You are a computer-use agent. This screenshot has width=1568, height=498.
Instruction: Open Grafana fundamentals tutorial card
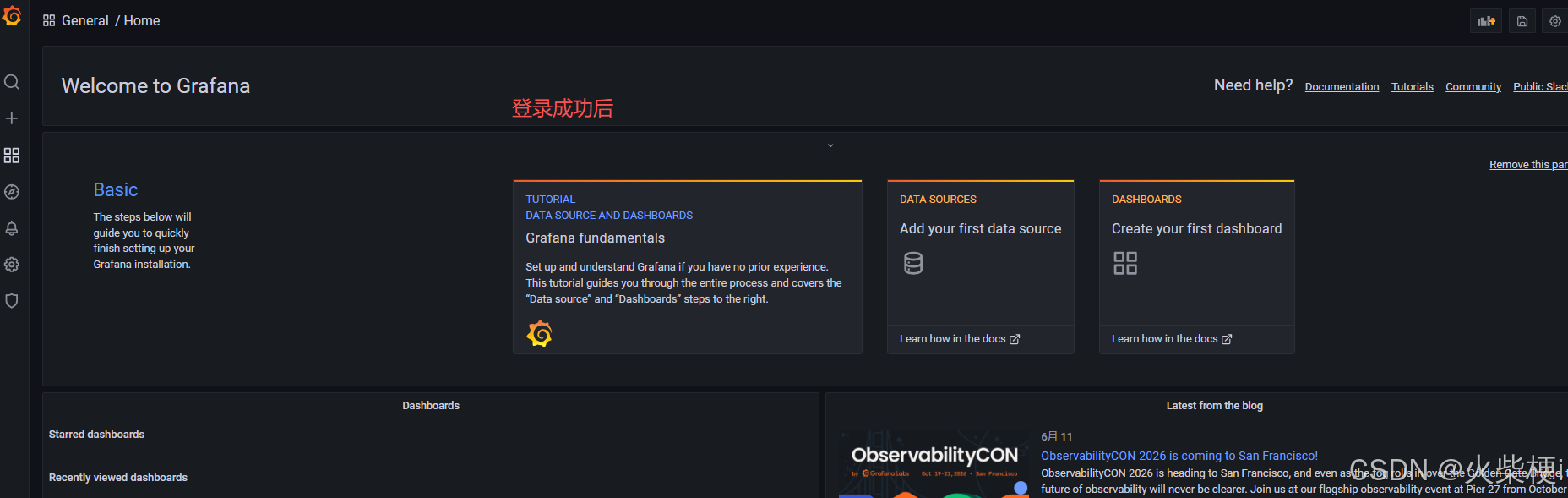click(x=688, y=266)
